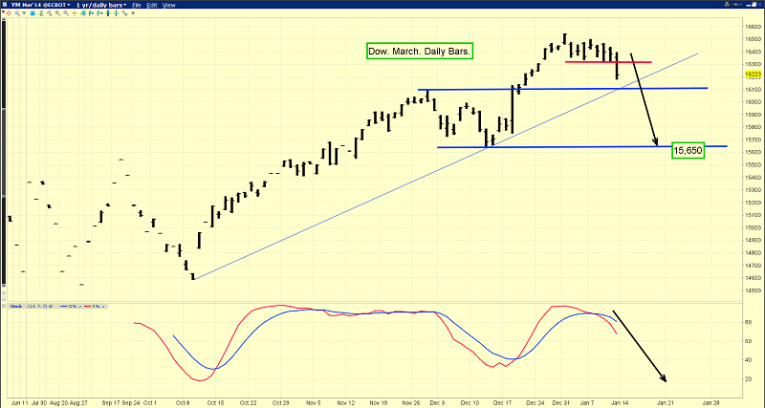Click the blue D% line color swatch
Image resolution: width=765 pixels, height=408 pixels.
point(64,306)
